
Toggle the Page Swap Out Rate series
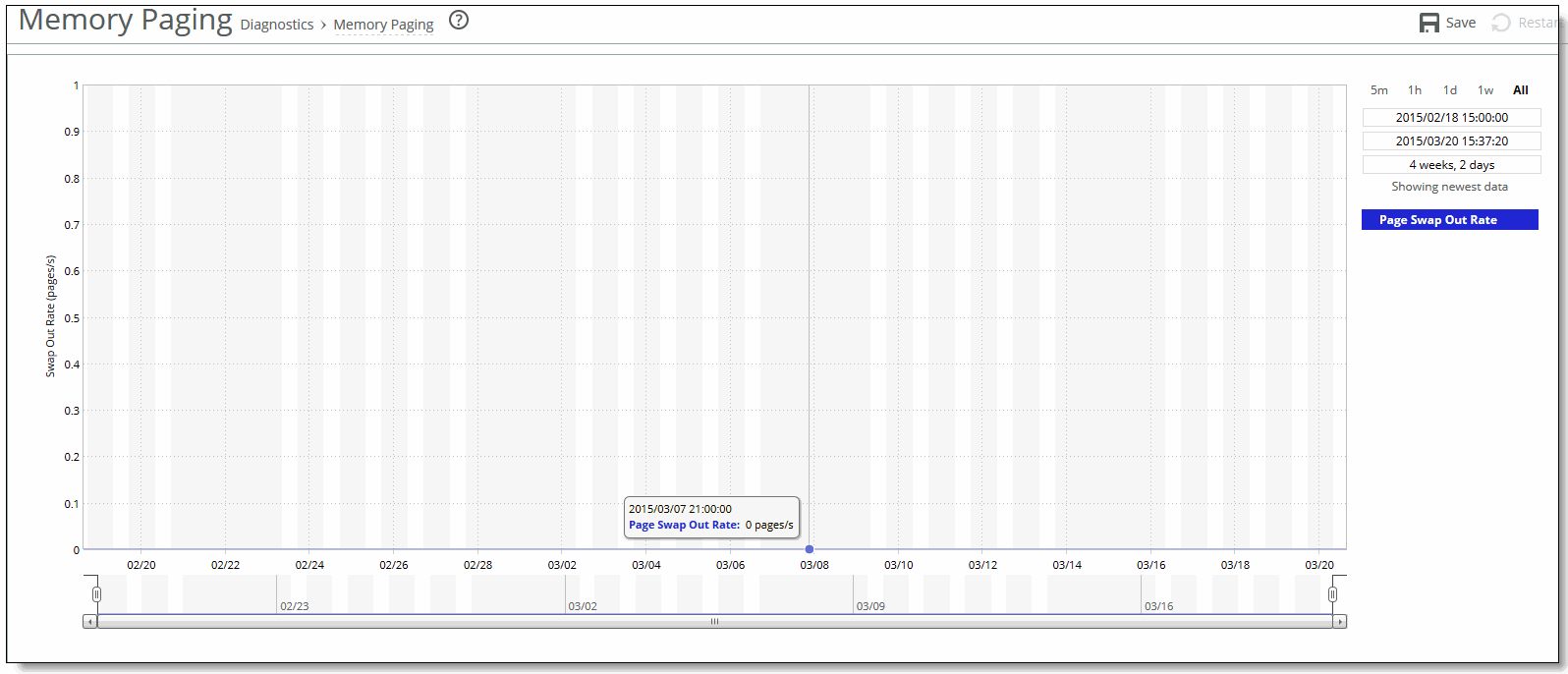(1449, 220)
